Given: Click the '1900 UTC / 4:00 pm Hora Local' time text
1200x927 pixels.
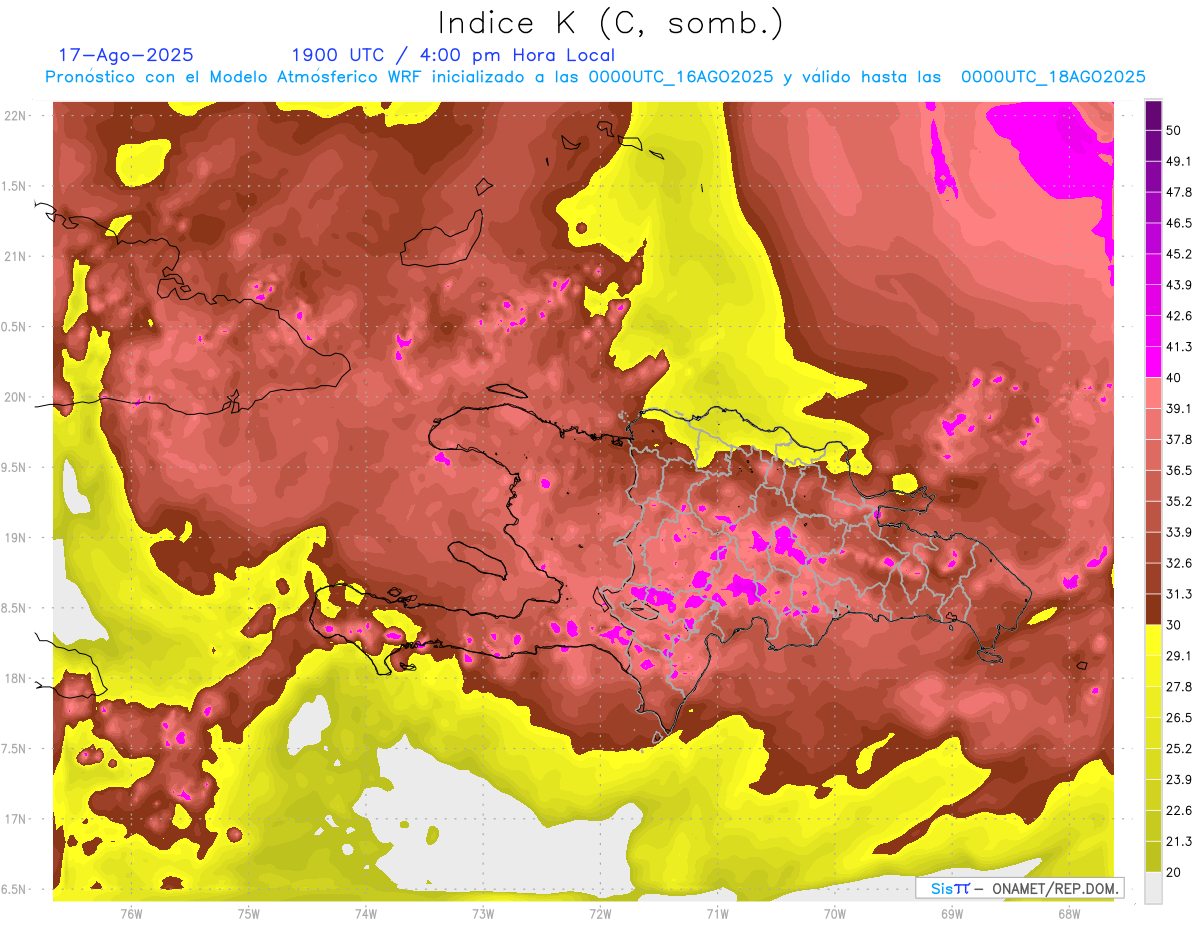Looking at the screenshot, I should point(452,55).
